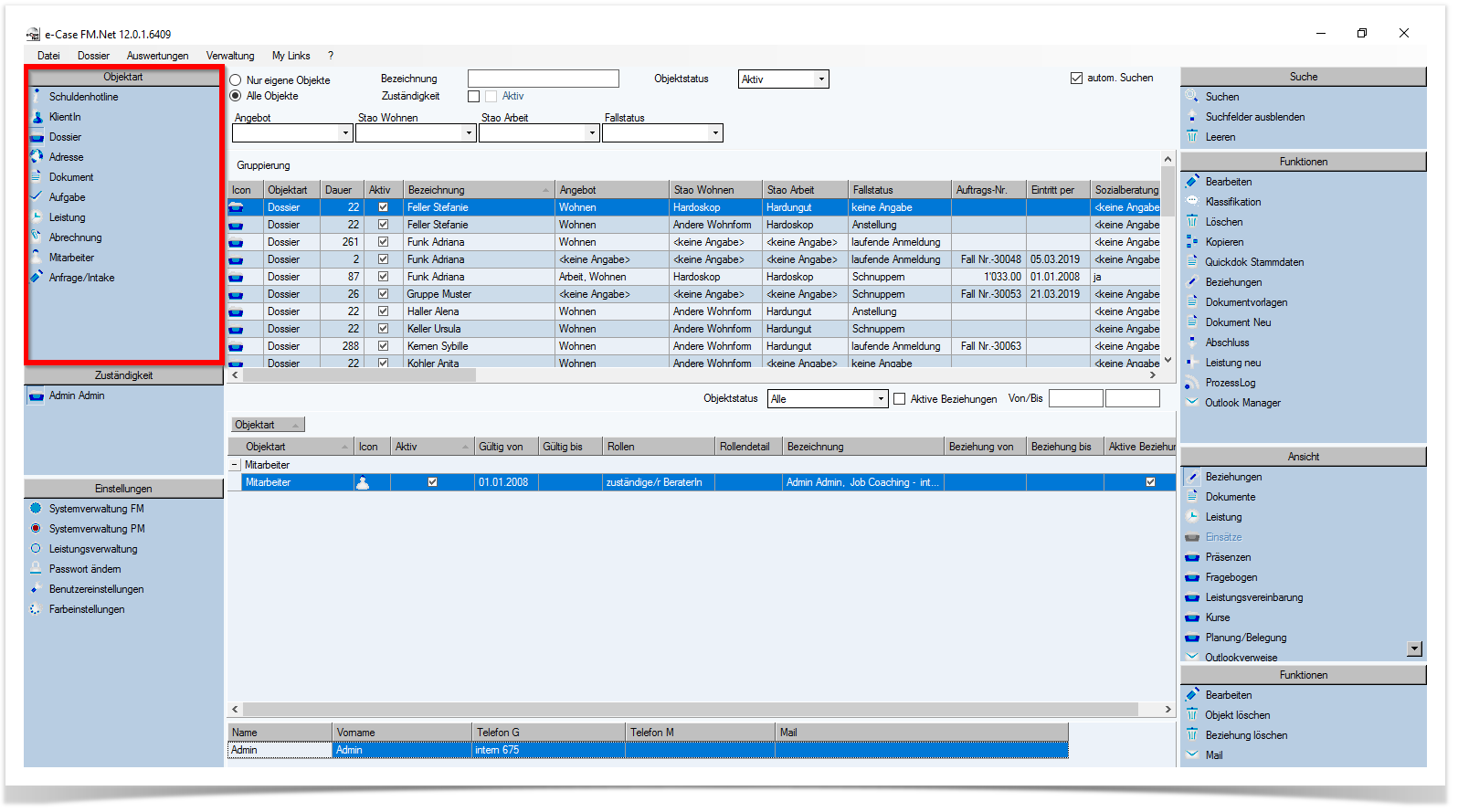Image resolution: width=1458 pixels, height=812 pixels.
Task: Click the first Von/Bis date field
Action: tap(1076, 398)
